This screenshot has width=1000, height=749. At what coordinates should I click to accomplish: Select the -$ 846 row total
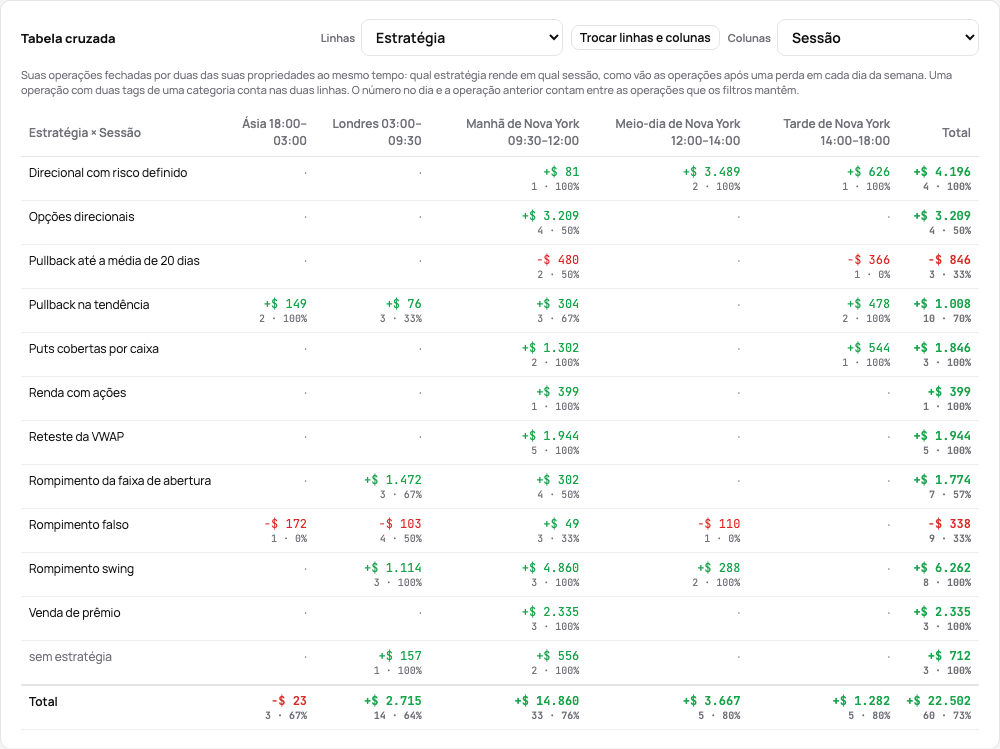pos(949,260)
